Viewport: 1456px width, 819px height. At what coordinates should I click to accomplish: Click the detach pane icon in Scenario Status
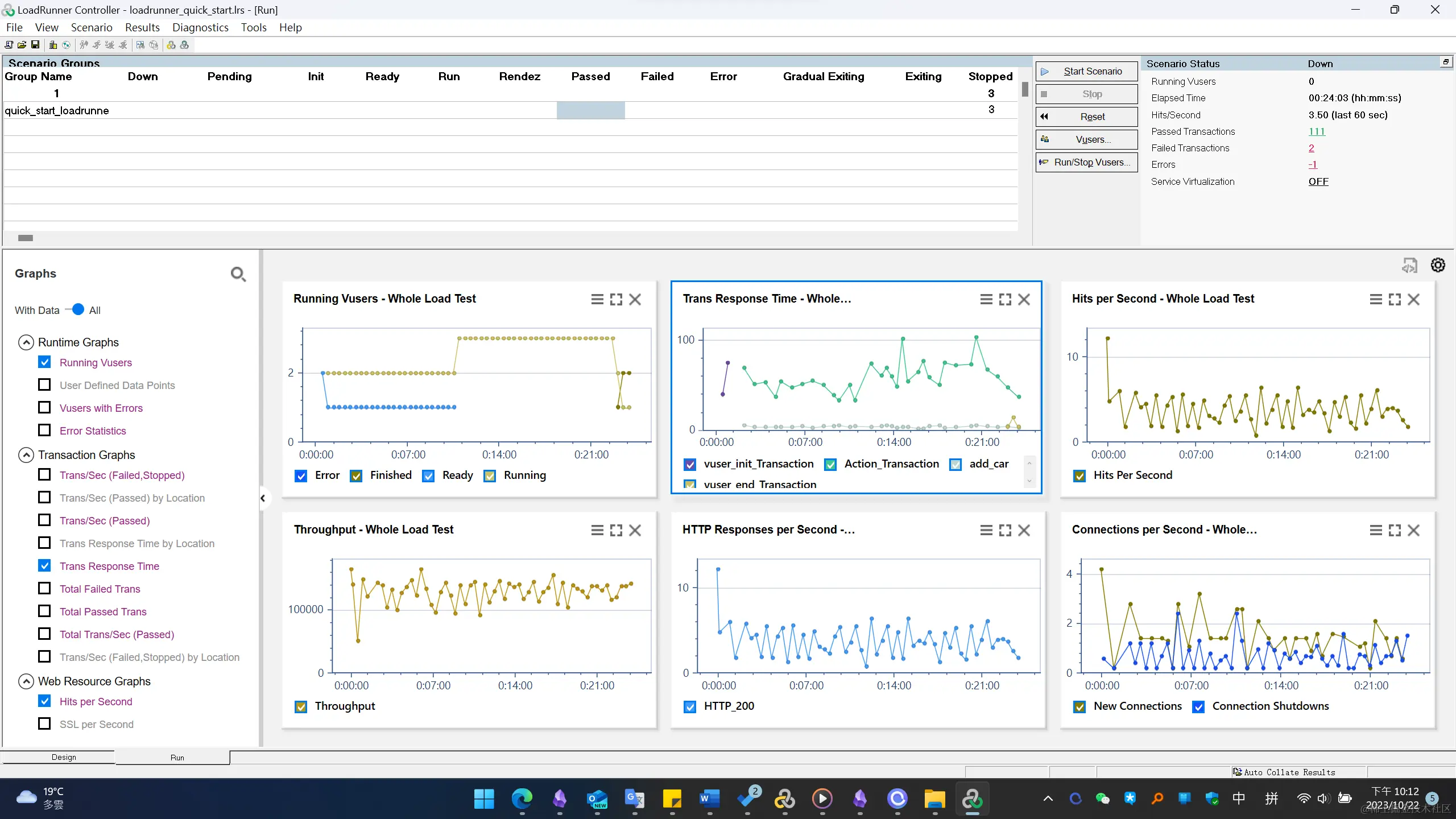pyautogui.click(x=1446, y=61)
